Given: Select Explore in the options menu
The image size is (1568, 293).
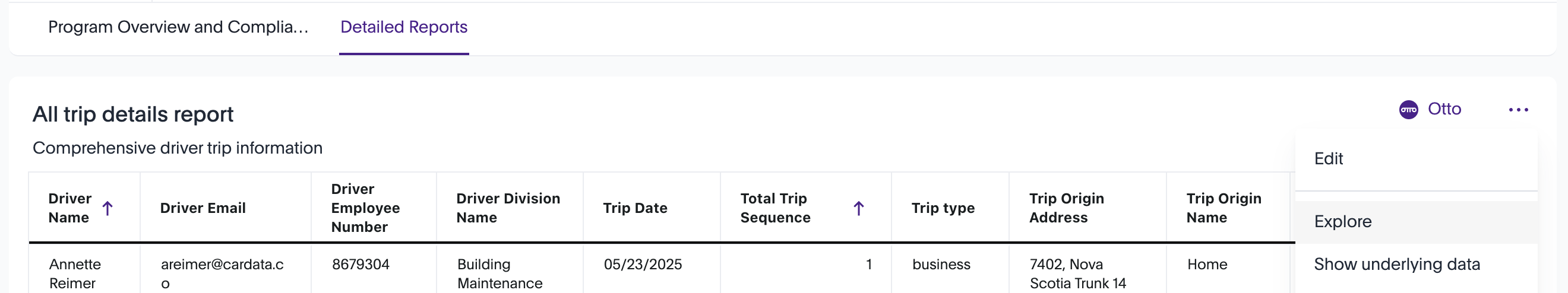Looking at the screenshot, I should click(1342, 221).
